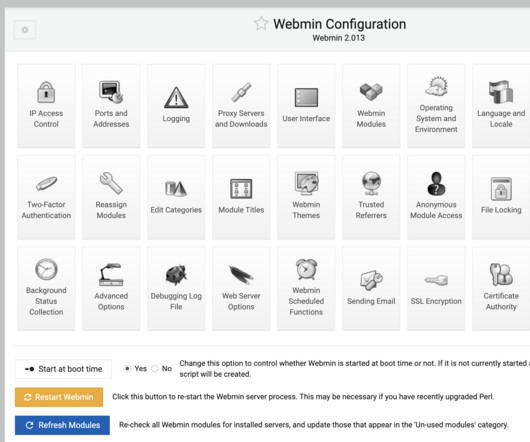Open Anonymous Module Access
The image size is (530, 442).
coord(436,197)
